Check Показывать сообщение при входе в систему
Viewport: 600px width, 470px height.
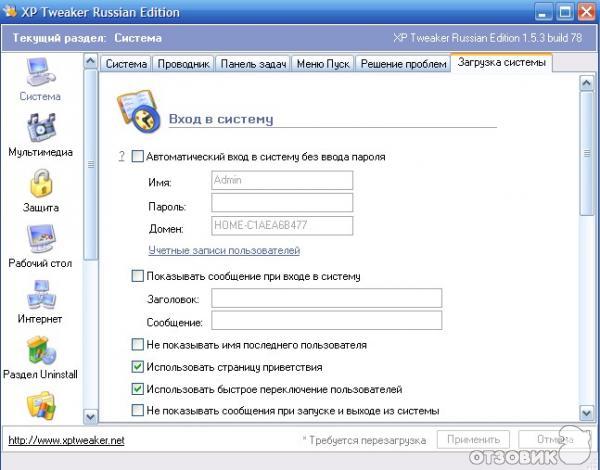(x=137, y=276)
